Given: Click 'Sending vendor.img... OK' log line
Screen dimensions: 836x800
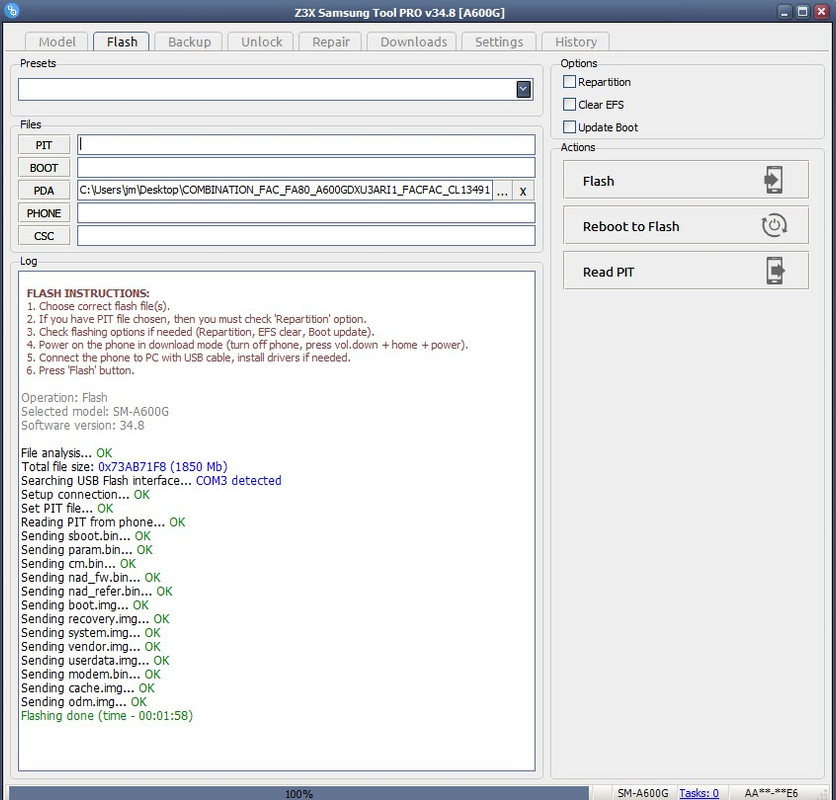Looking at the screenshot, I should (91, 646).
